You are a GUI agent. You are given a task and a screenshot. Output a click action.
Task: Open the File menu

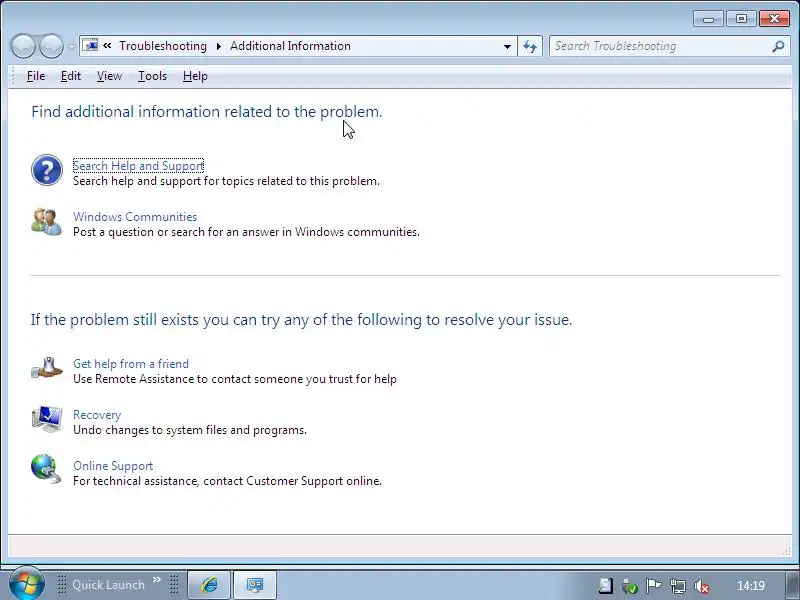[x=36, y=76]
